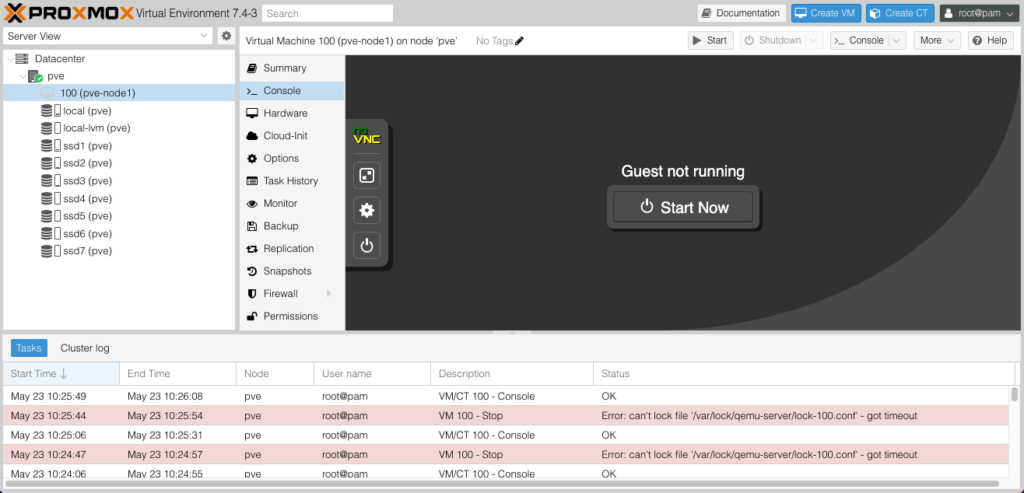Click the Start button in toolbar
1024x493 pixels.
711,40
